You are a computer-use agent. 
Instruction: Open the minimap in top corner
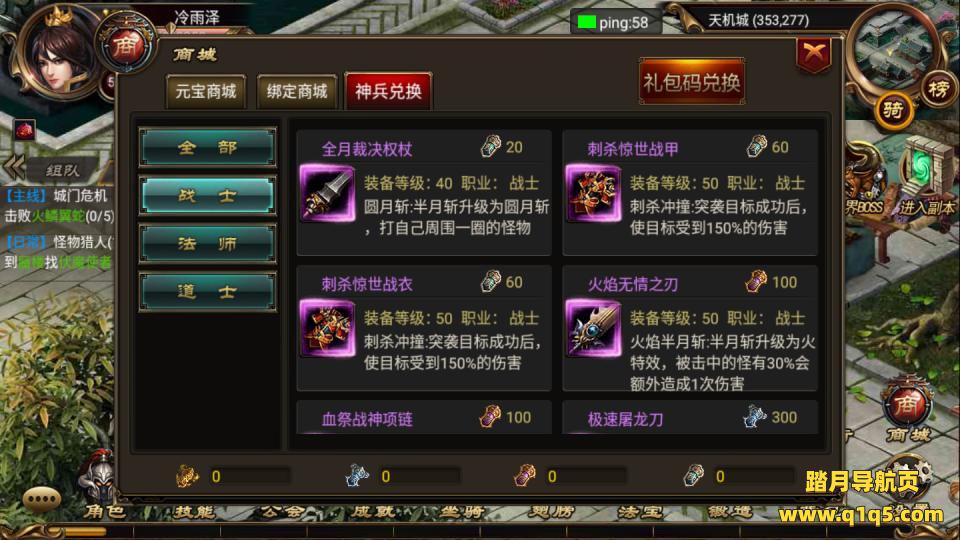coord(896,52)
